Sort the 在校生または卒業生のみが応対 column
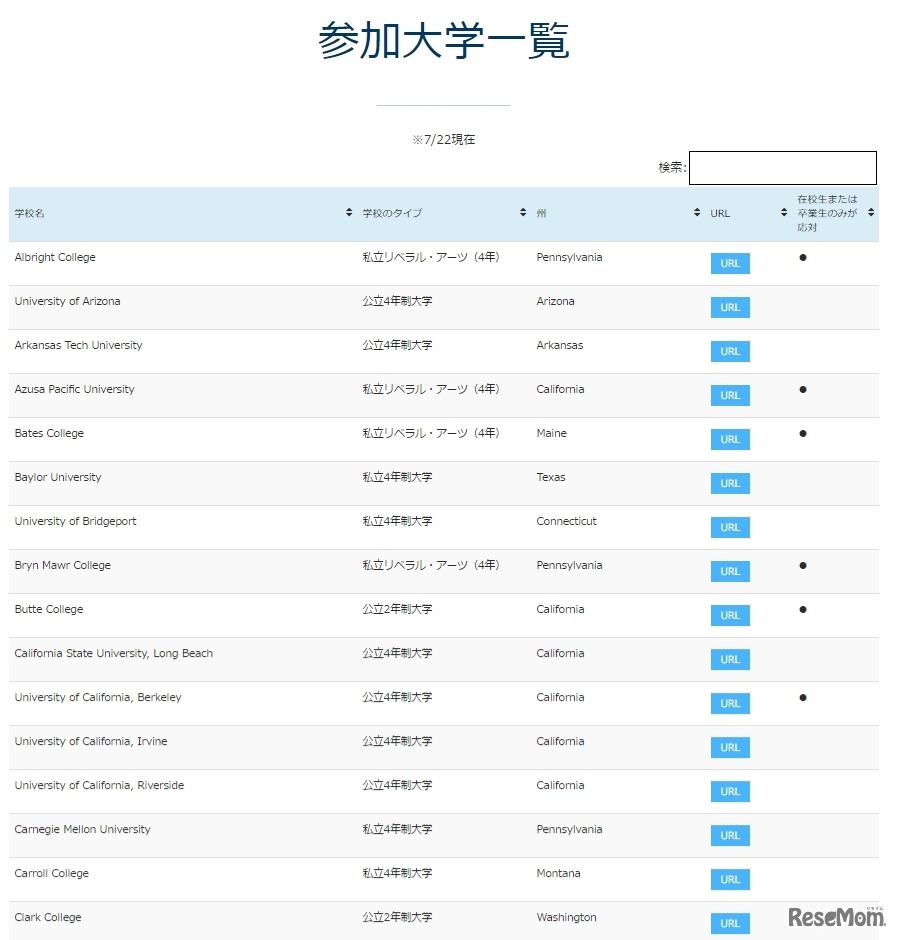This screenshot has height=940, width=899. [869, 212]
